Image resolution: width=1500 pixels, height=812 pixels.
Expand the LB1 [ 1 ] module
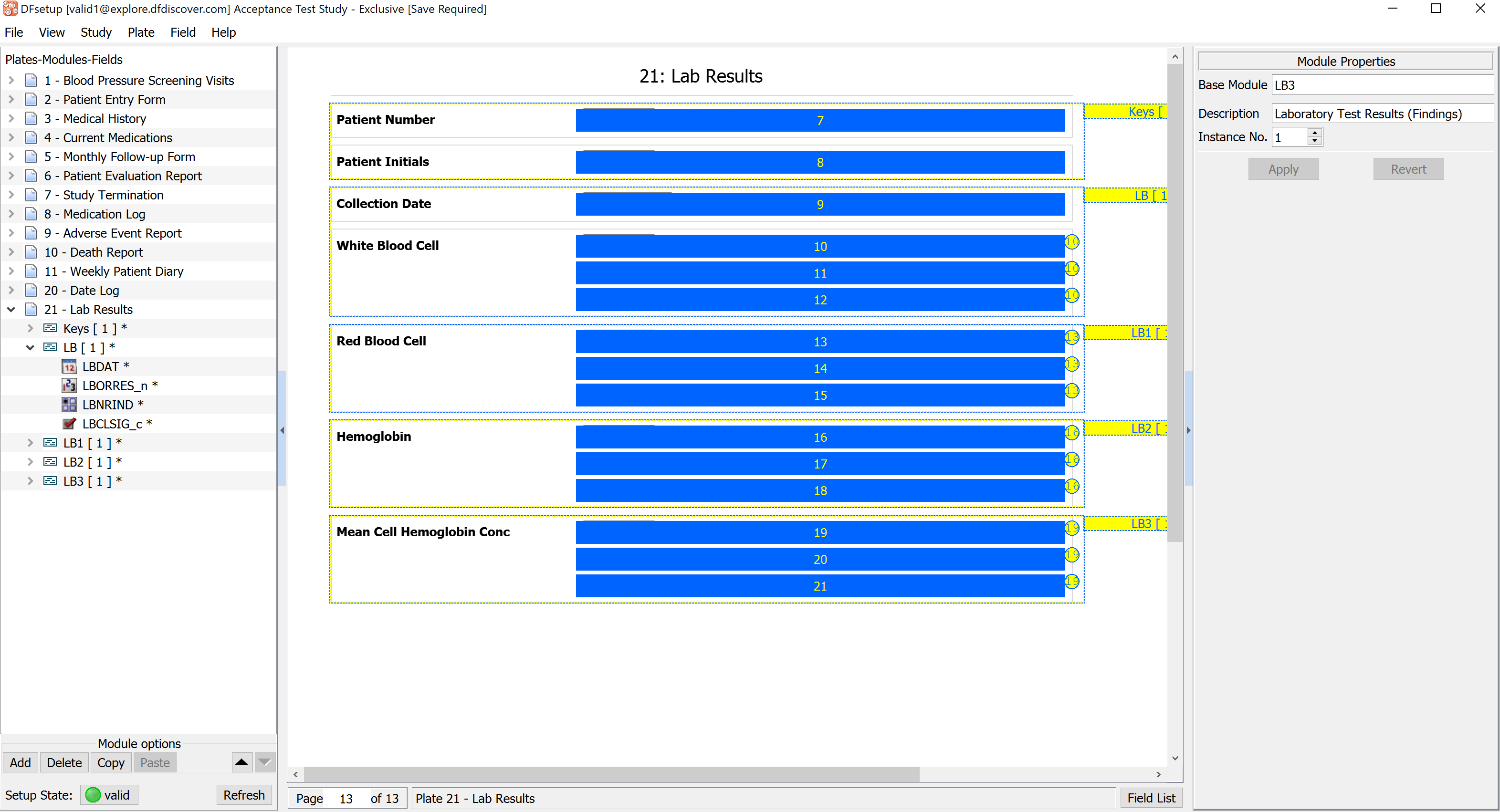coord(30,443)
